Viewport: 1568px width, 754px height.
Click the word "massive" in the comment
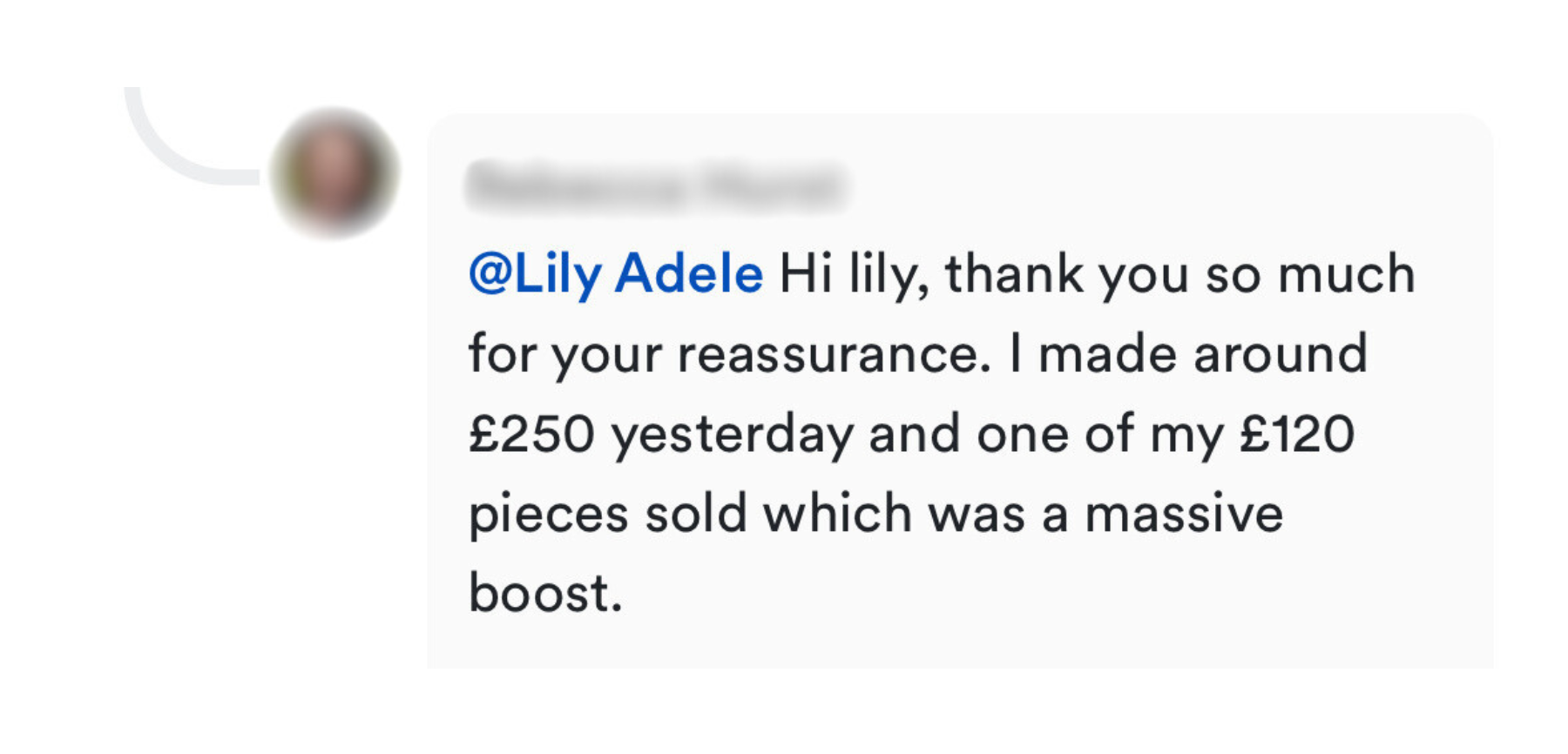tap(1183, 514)
